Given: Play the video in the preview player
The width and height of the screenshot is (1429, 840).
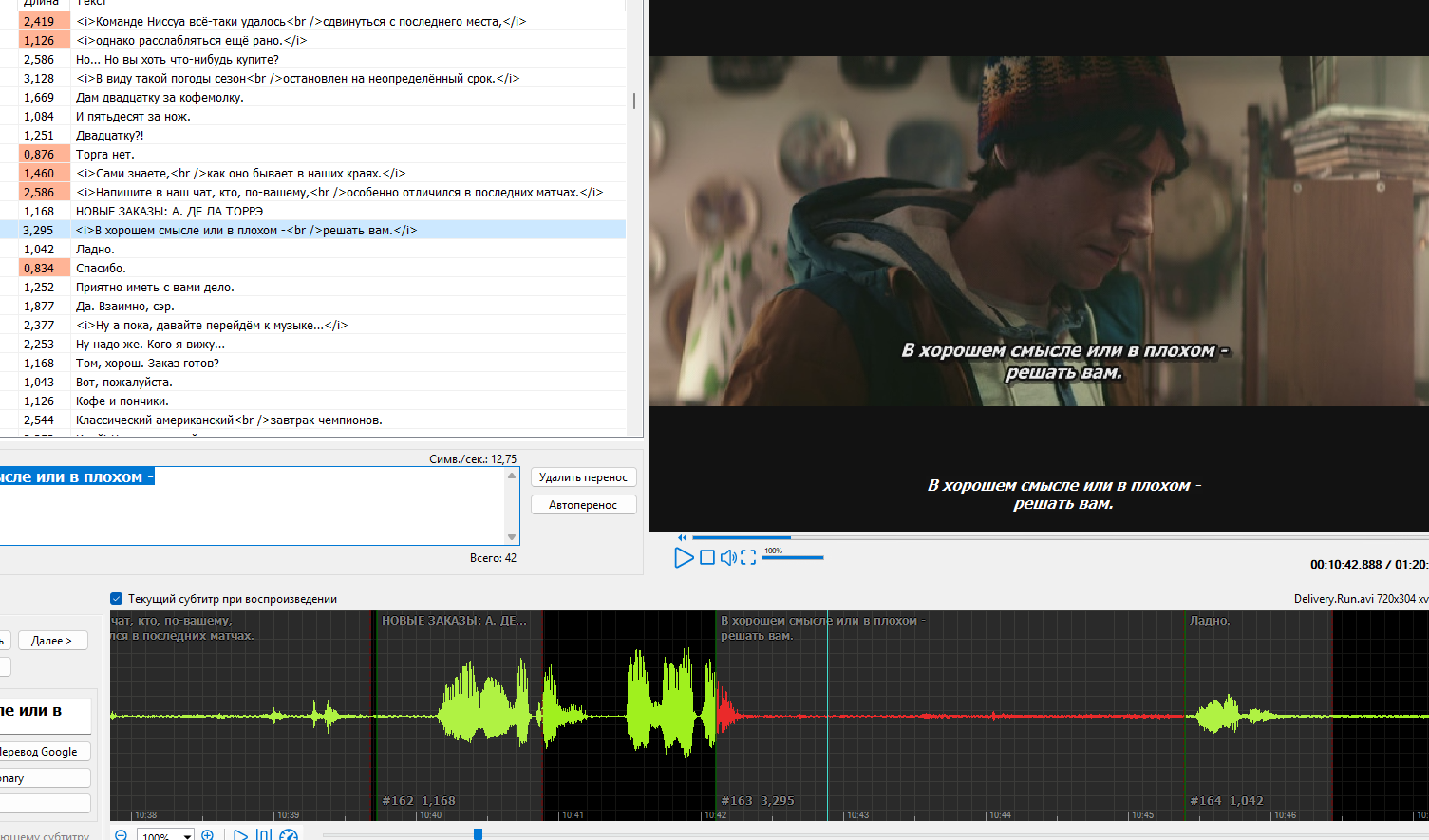Looking at the screenshot, I should point(684,558).
